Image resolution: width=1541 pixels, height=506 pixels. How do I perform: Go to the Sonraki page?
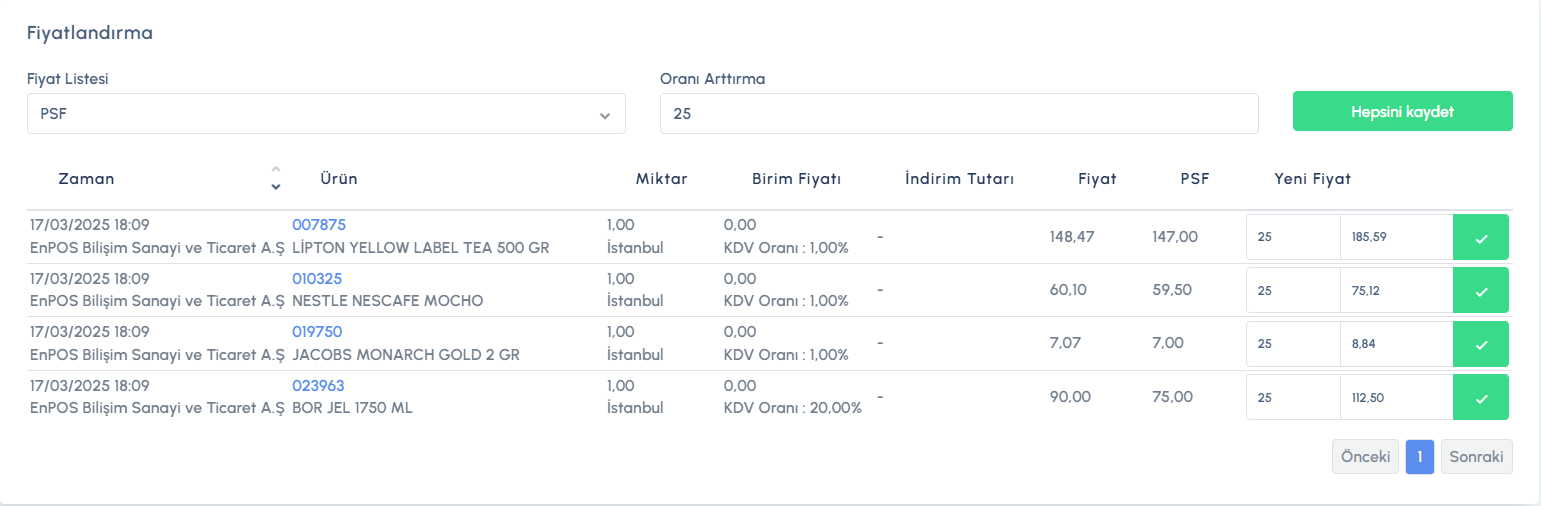click(x=1477, y=457)
